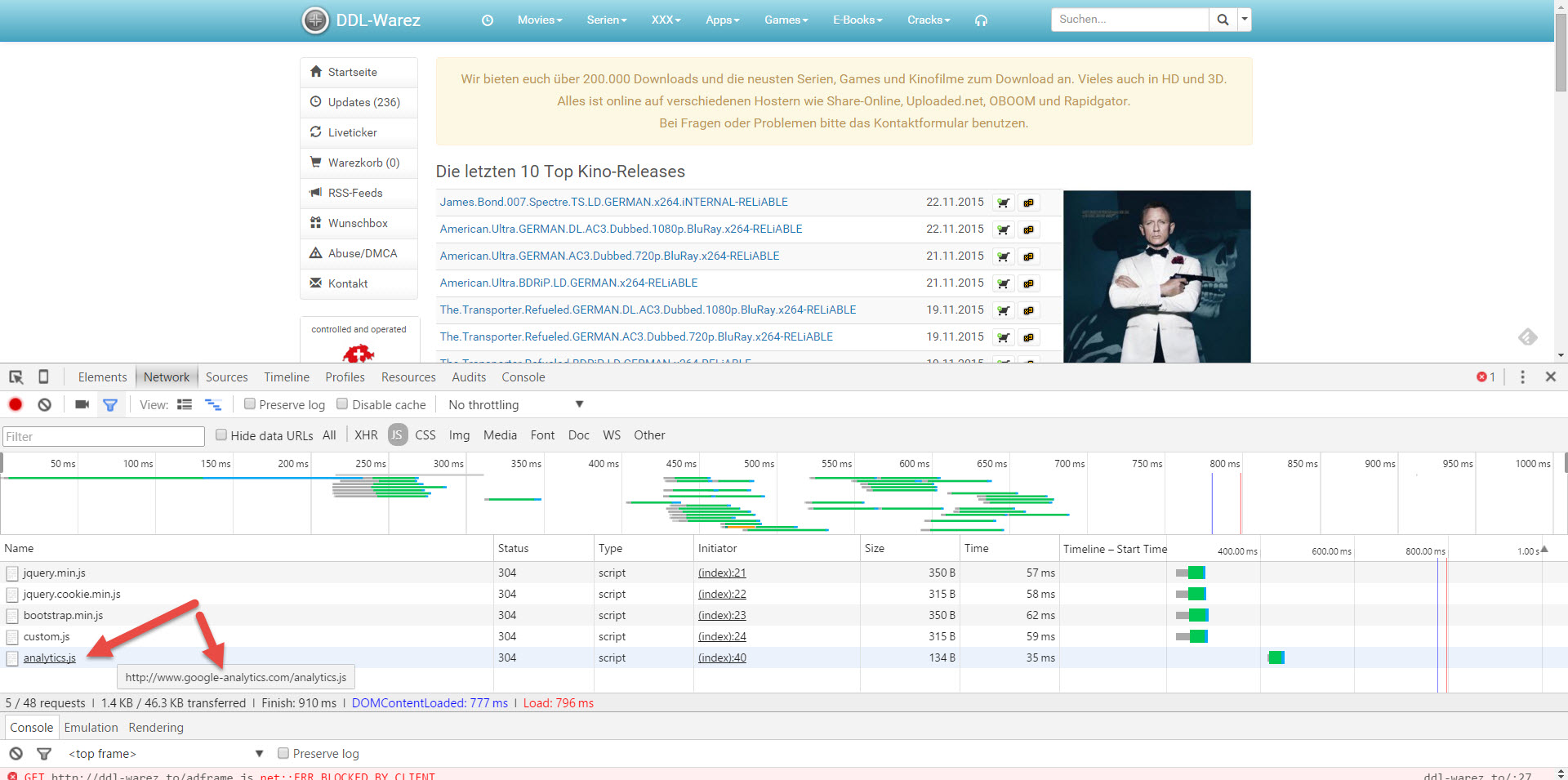
Task: Switch to the Profiles tab
Action: click(345, 377)
